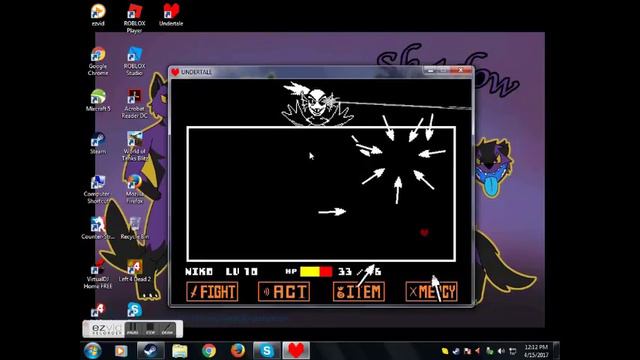
Task: Open the Recycle Bin desktop icon
Action: pos(134,228)
